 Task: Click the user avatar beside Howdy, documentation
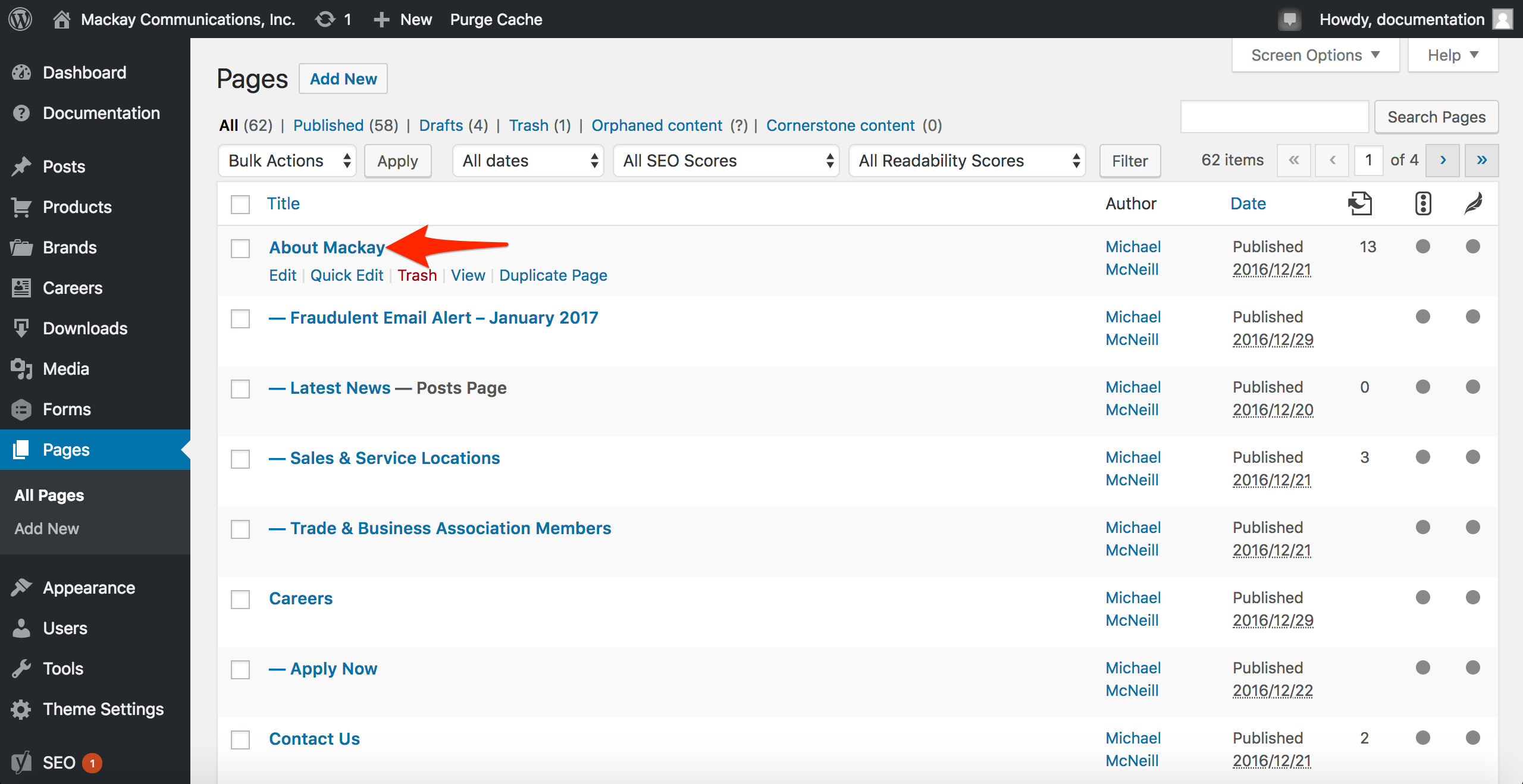click(1503, 19)
